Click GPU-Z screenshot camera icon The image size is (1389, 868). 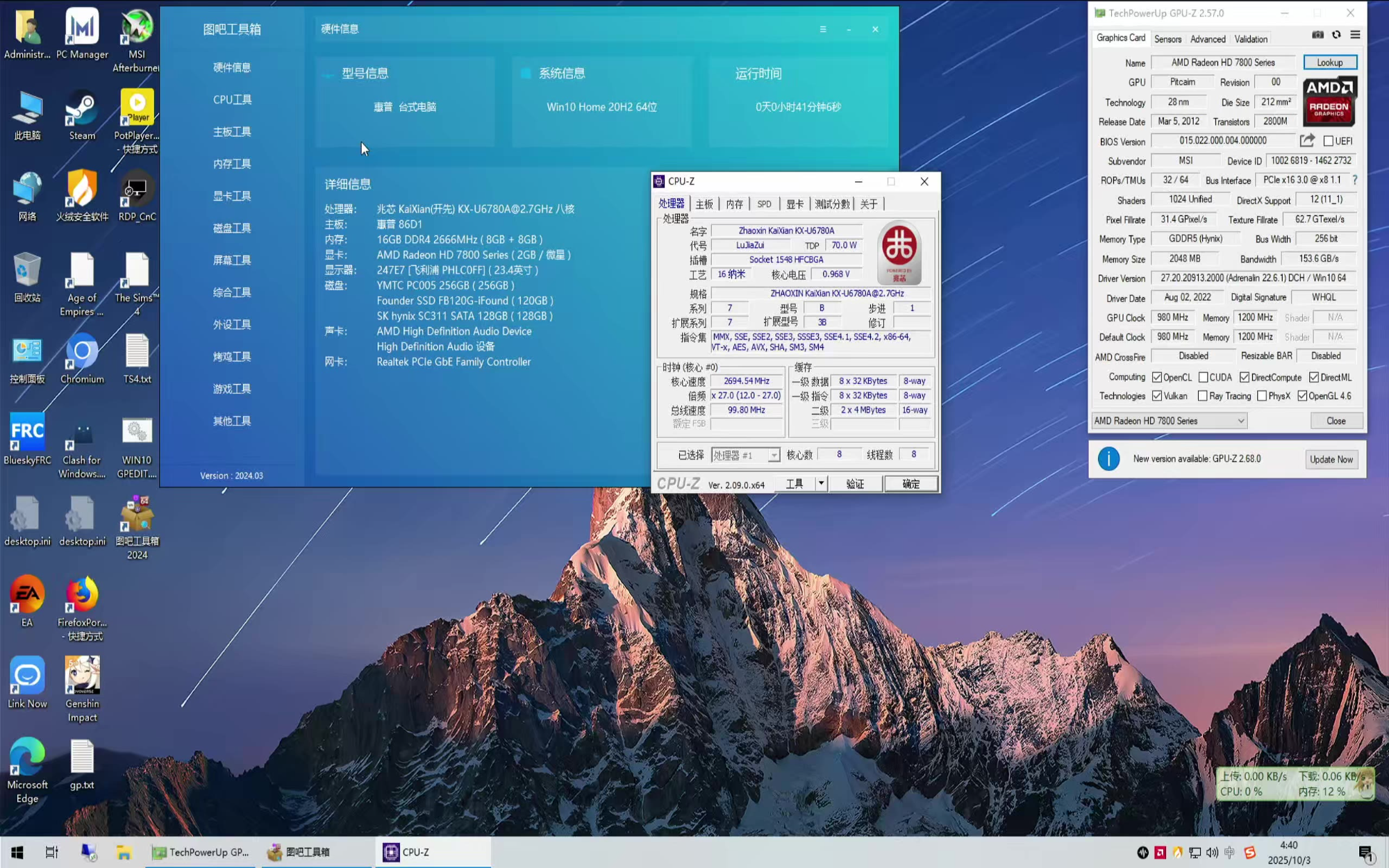(1317, 35)
